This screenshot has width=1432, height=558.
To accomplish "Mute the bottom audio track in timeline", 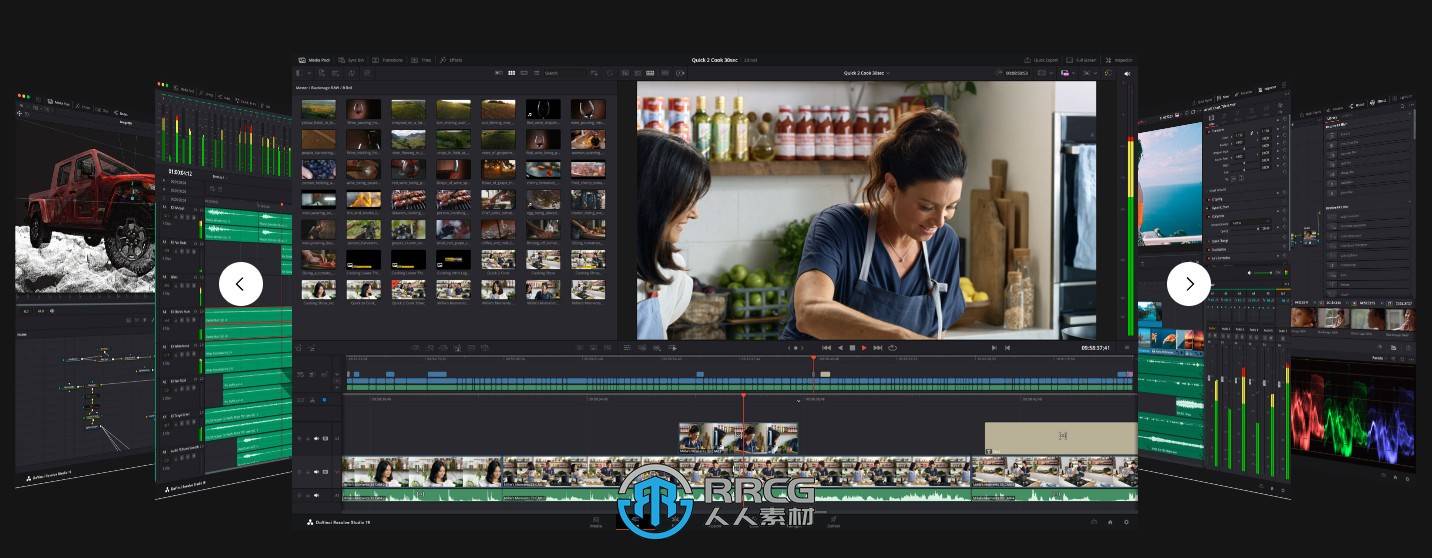I will point(316,495).
